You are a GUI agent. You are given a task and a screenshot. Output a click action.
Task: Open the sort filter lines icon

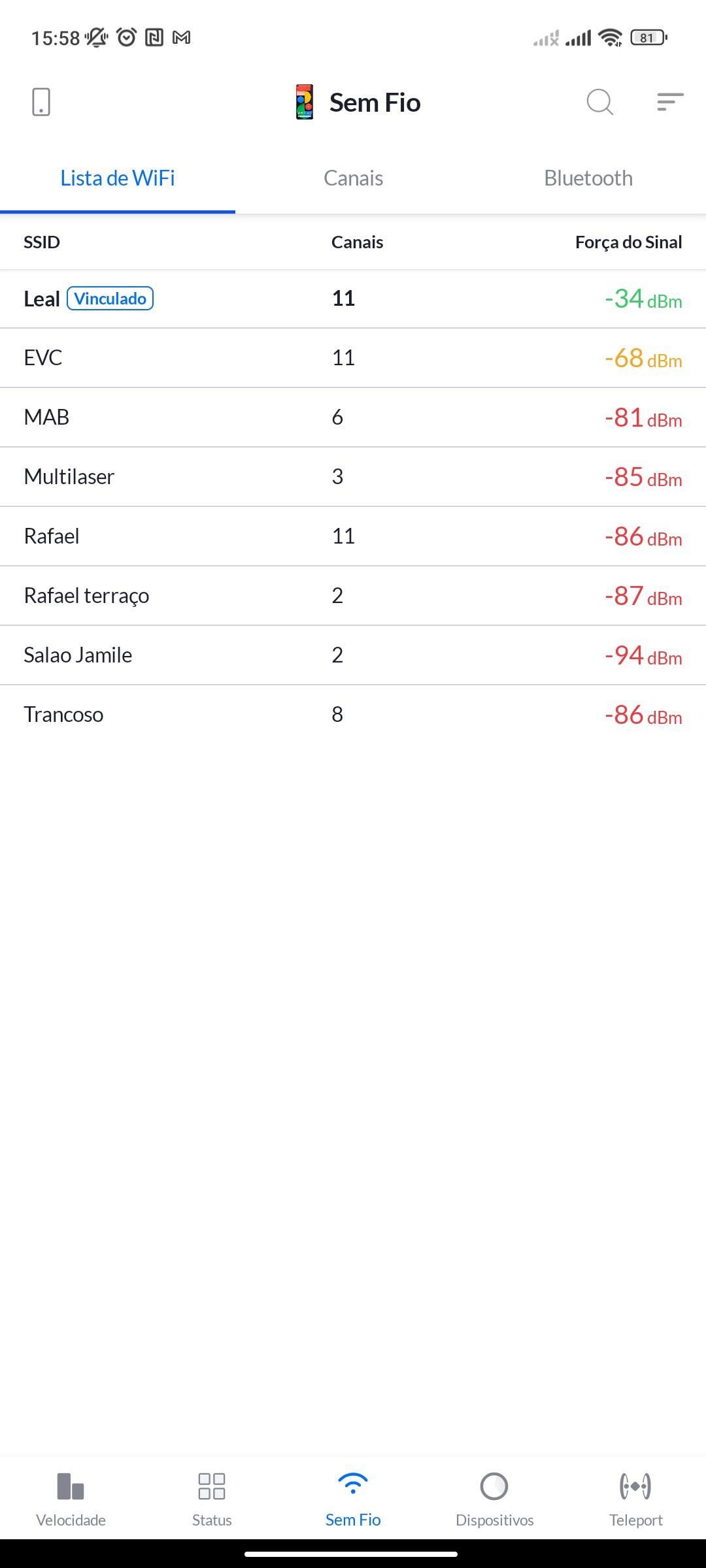pyautogui.click(x=670, y=102)
